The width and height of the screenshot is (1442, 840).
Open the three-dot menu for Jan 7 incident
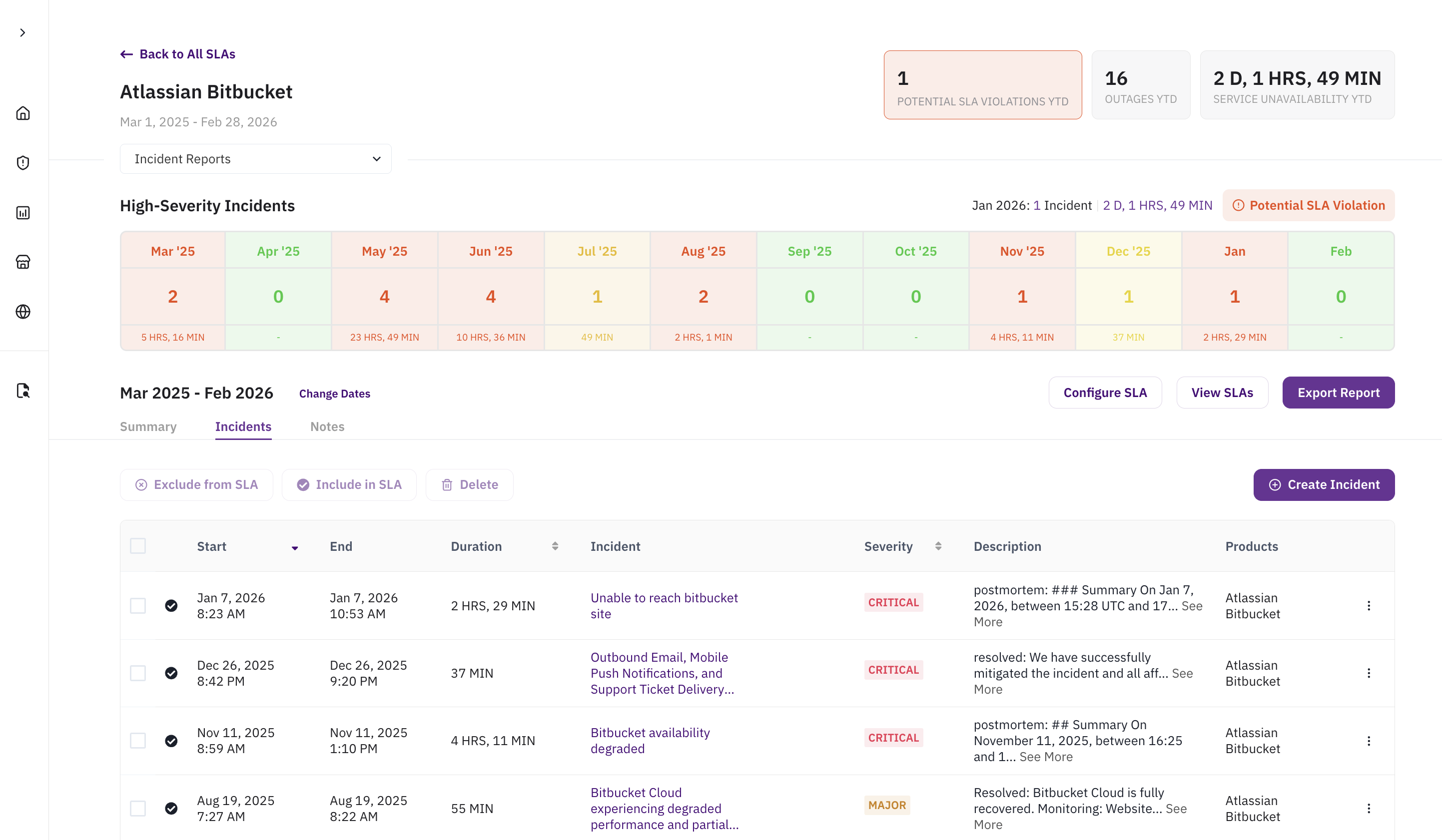pyautogui.click(x=1368, y=606)
